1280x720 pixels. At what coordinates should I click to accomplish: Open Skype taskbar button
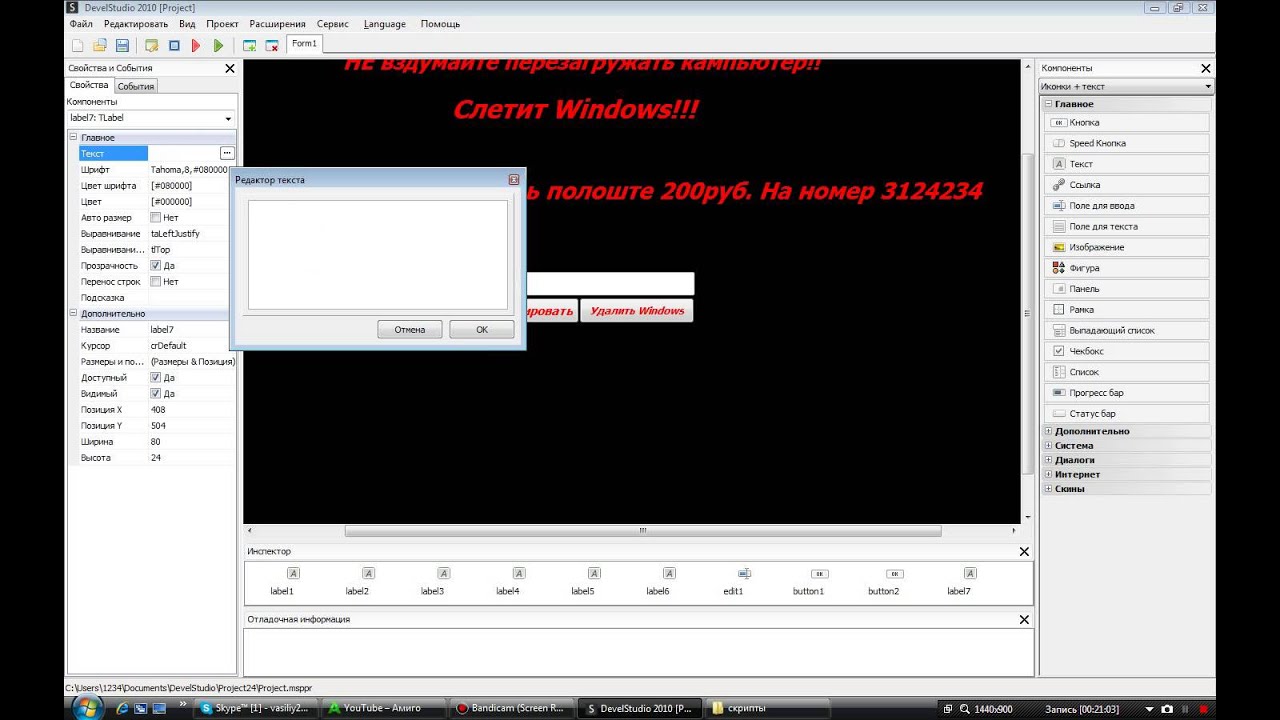[258, 708]
